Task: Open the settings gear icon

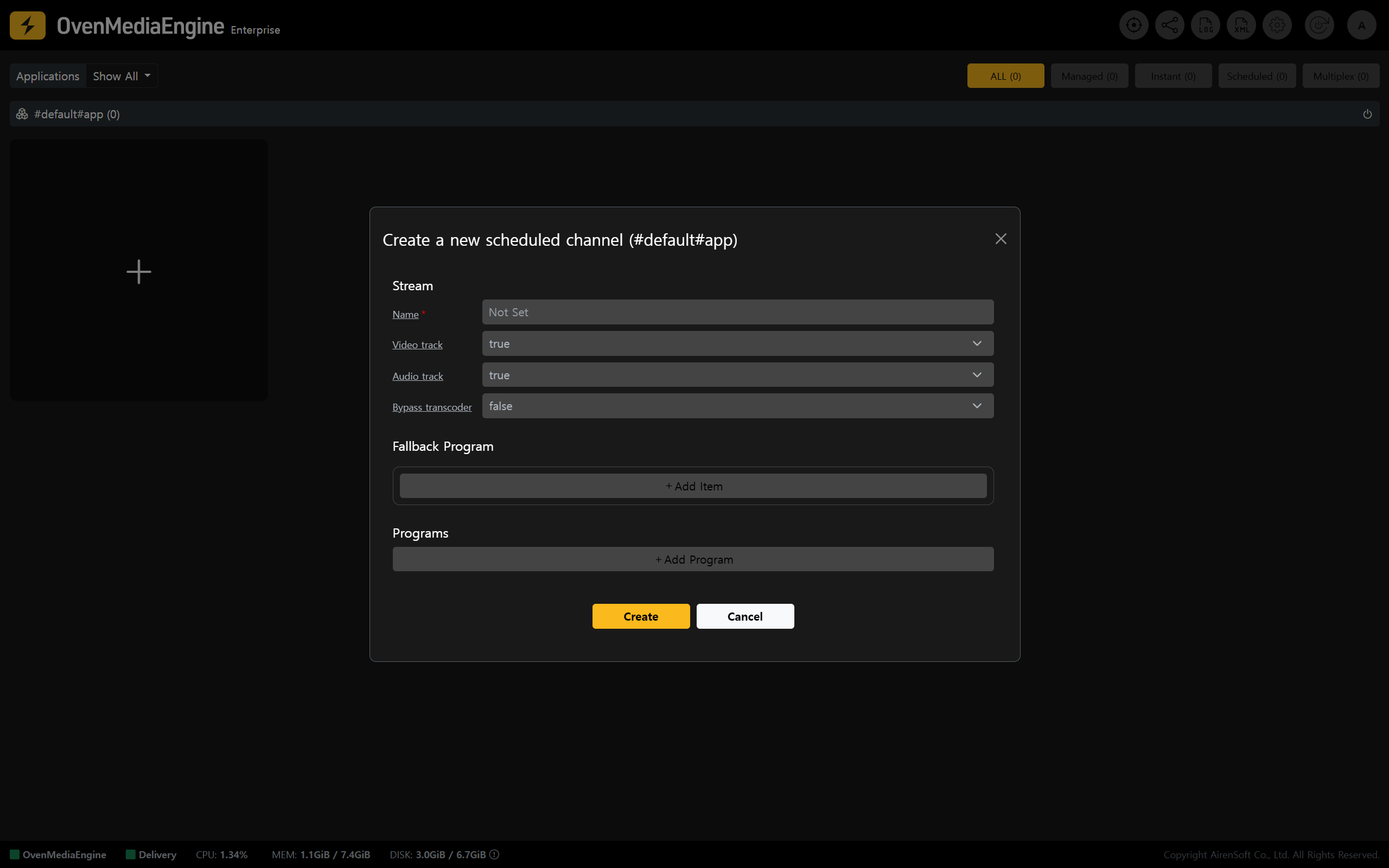Action: (x=1277, y=25)
